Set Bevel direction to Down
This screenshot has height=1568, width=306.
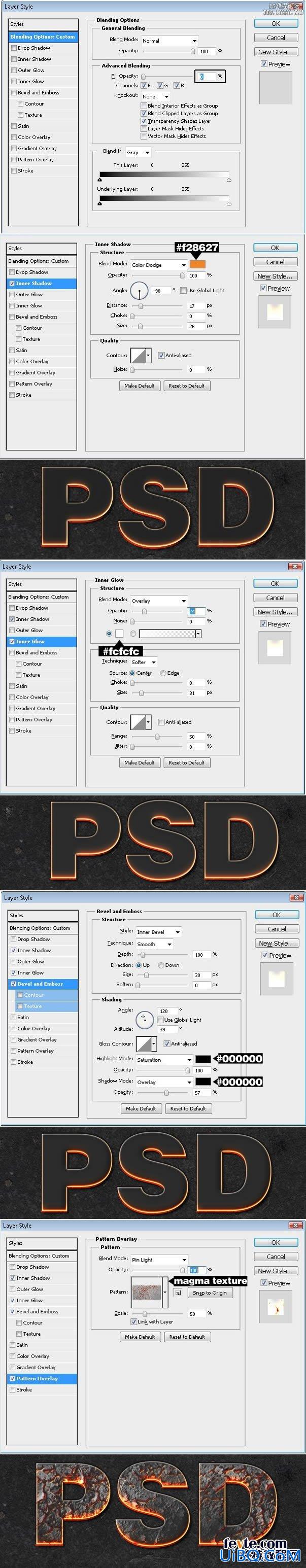point(161,965)
